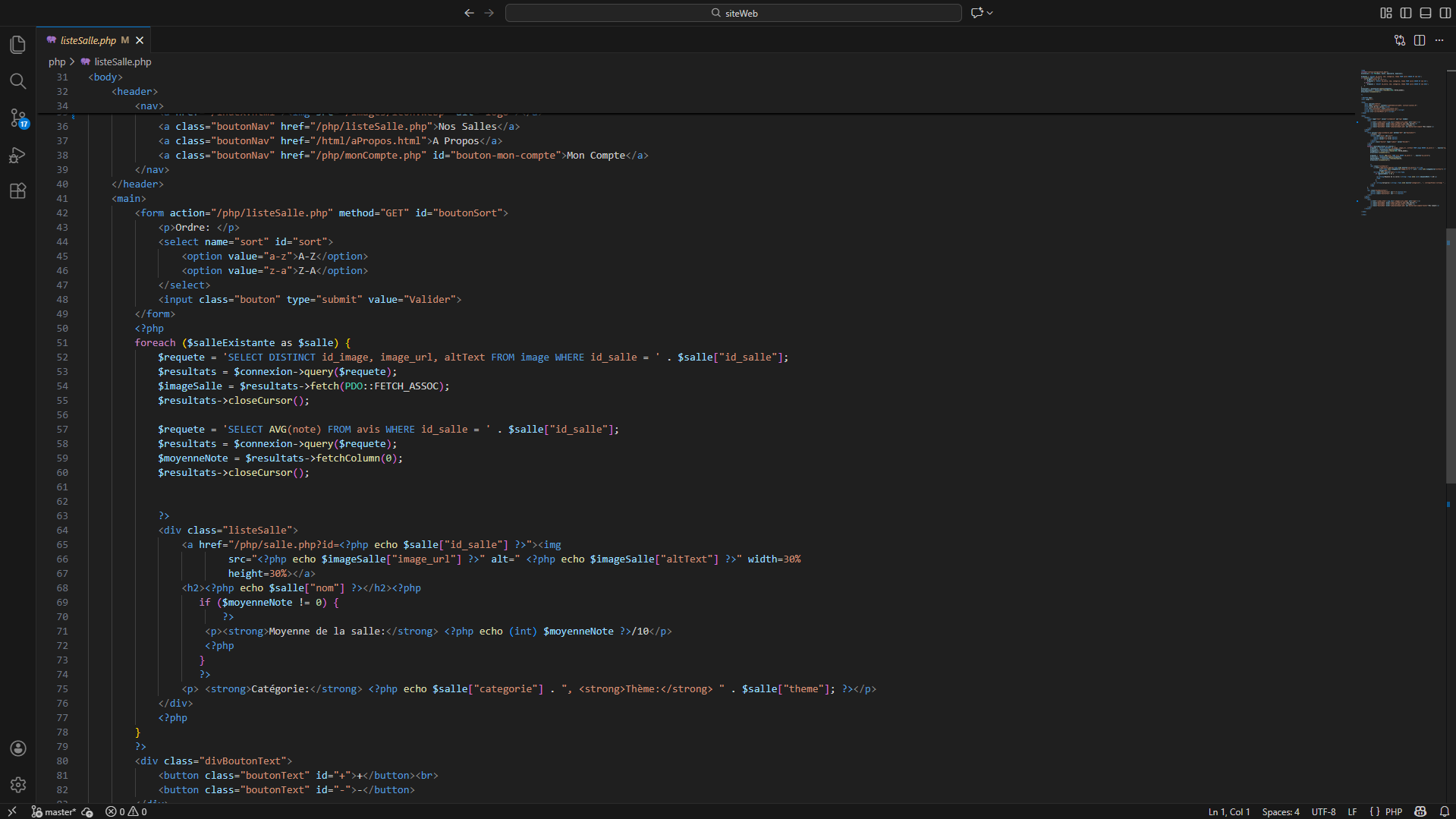Toggle the secondary side bar visibility
The height and width of the screenshot is (819, 1456).
[1445, 13]
